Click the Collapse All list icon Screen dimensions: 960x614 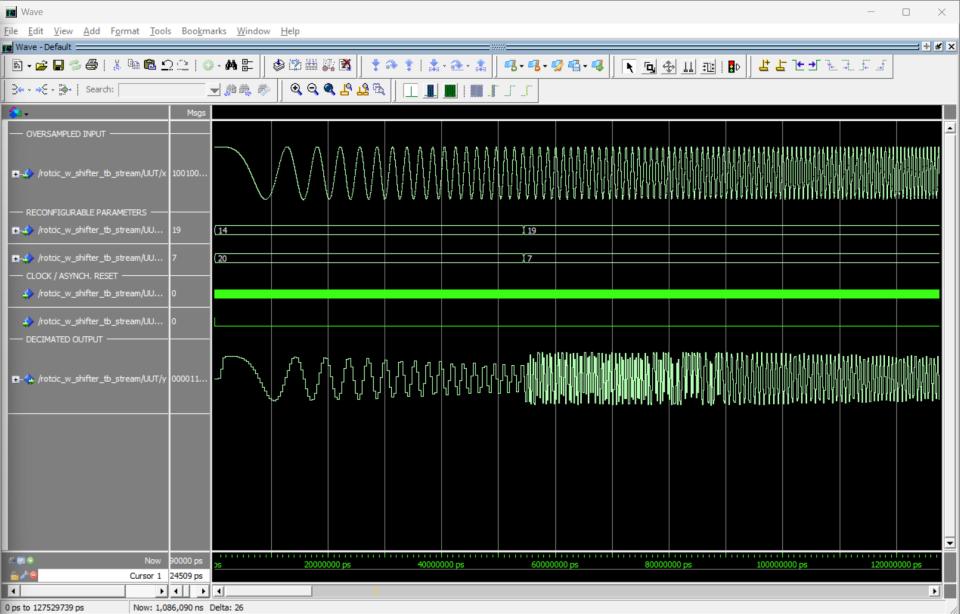[x=247, y=66]
